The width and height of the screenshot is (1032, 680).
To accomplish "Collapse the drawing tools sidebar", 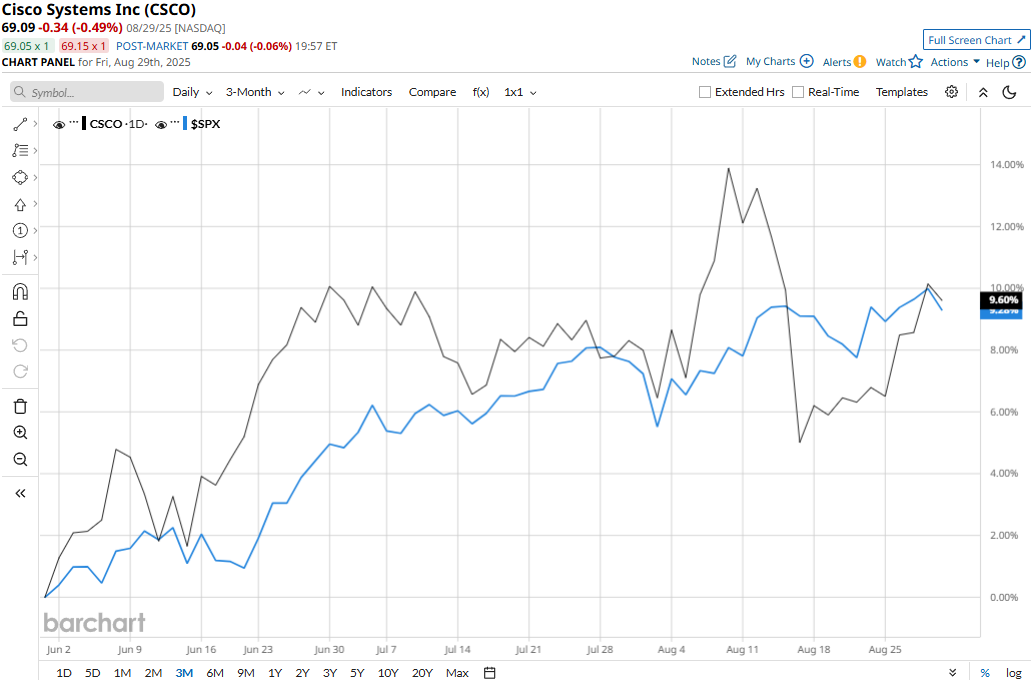I will 20,493.
